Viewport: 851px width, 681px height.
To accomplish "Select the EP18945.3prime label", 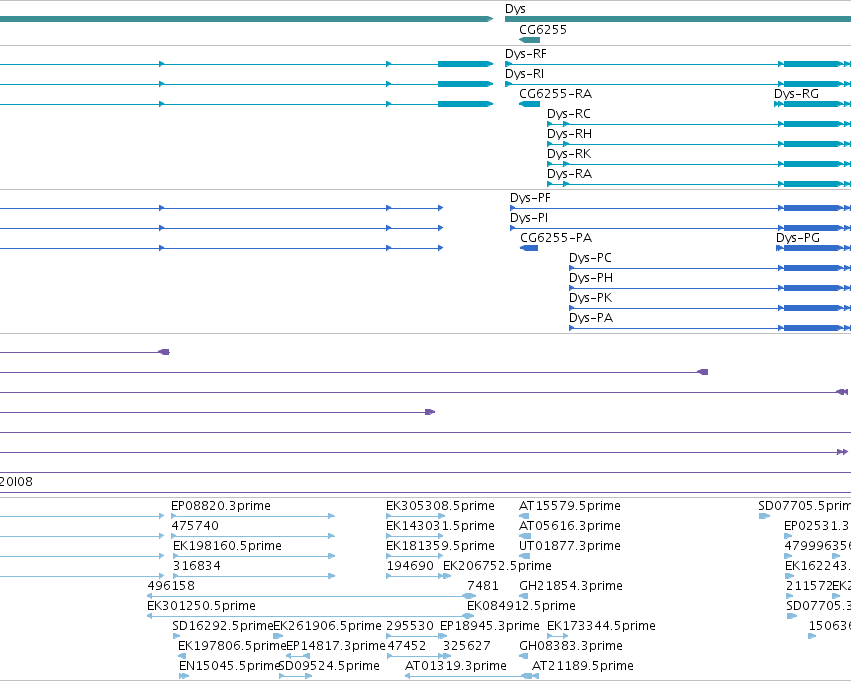I will click(x=490, y=627).
